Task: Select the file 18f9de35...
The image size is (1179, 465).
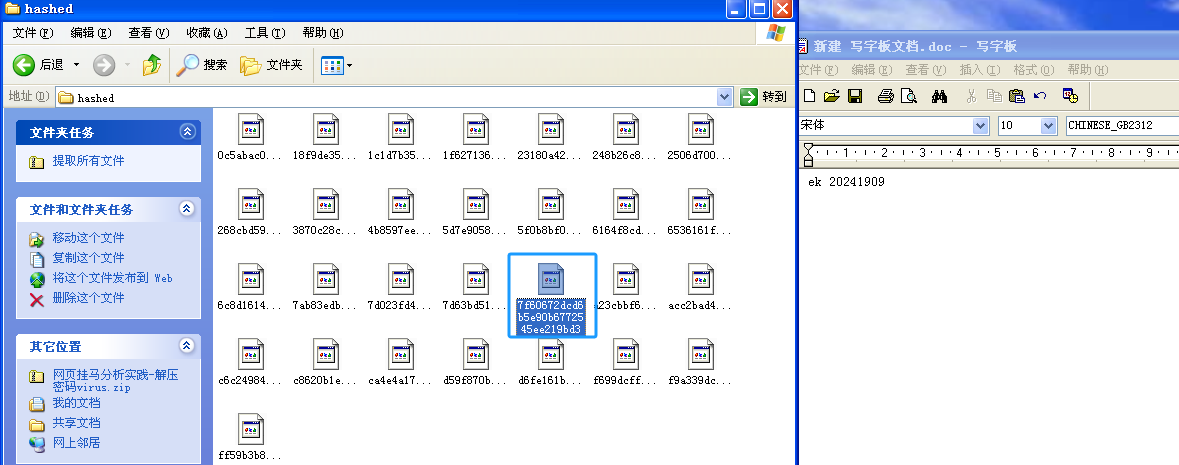Action: [x=325, y=138]
